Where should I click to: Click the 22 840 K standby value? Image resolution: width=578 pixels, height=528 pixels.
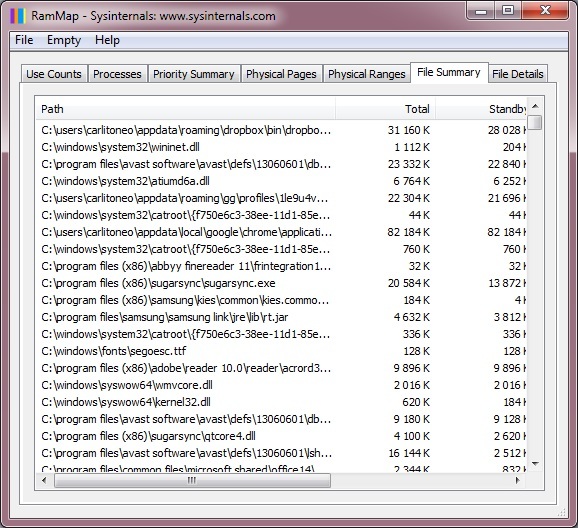pyautogui.click(x=507, y=164)
